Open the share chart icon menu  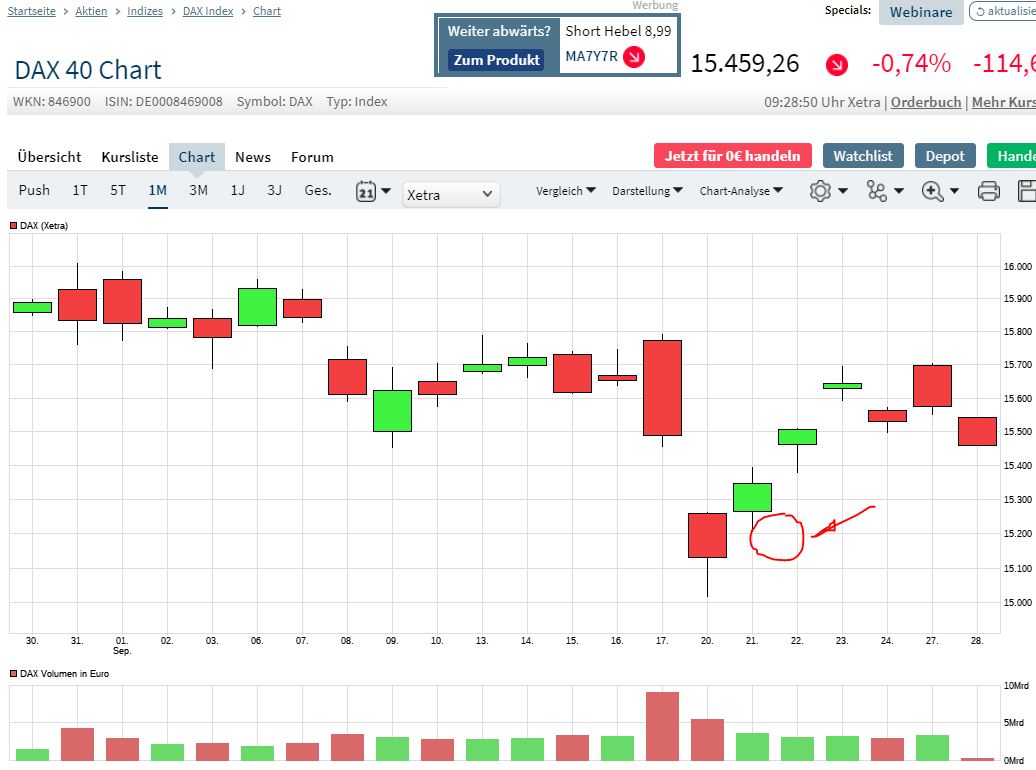pyautogui.click(x=877, y=191)
